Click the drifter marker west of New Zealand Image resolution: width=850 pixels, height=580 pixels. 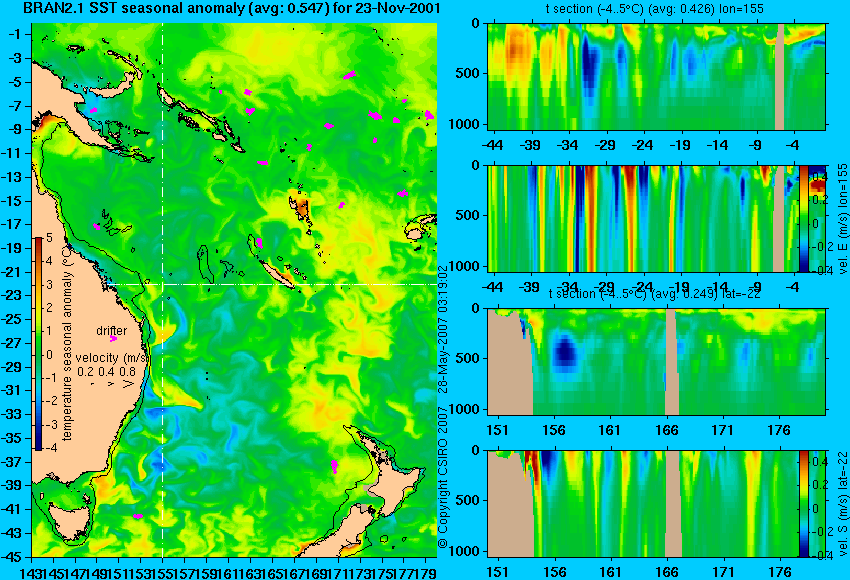[334, 466]
